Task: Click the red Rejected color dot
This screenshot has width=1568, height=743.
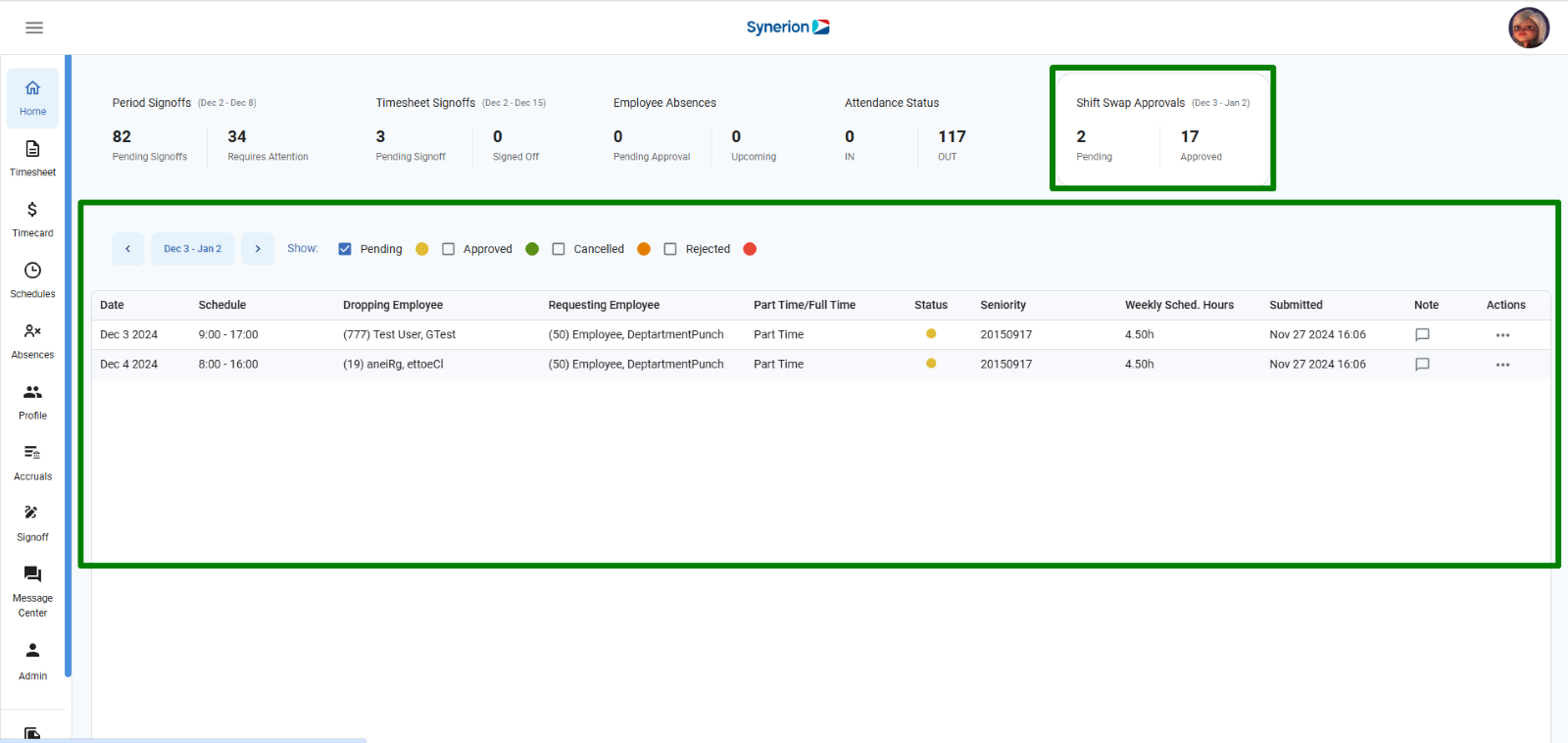Action: (750, 249)
